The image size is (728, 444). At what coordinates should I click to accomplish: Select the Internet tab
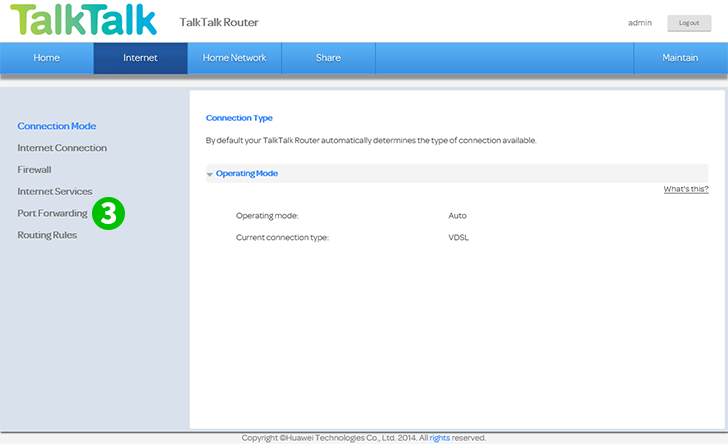coord(140,58)
